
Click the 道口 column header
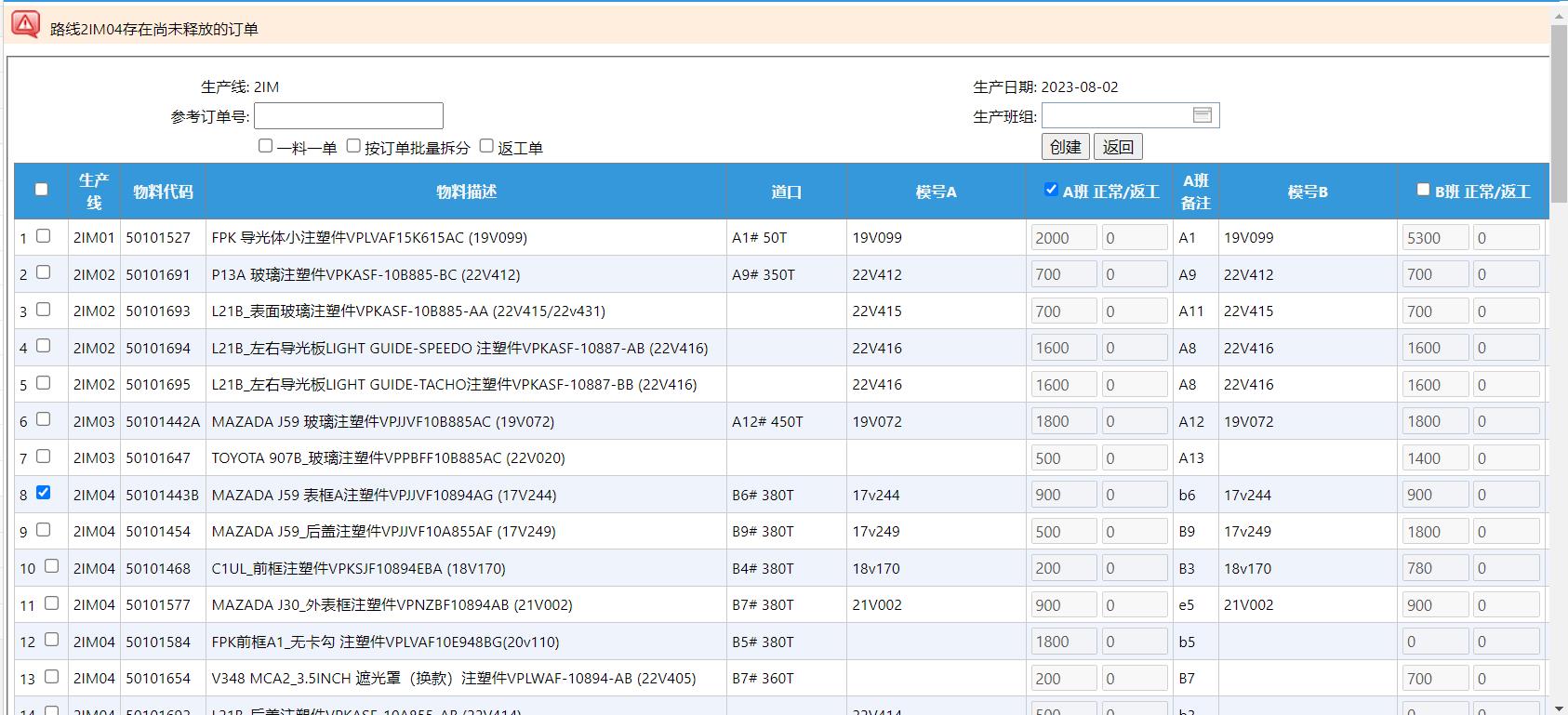point(786,192)
